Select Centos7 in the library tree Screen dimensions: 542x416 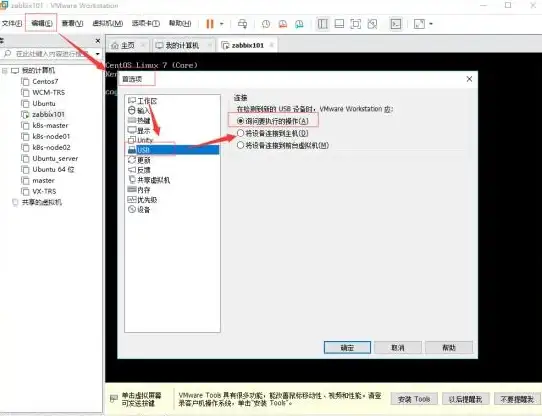[45, 82]
